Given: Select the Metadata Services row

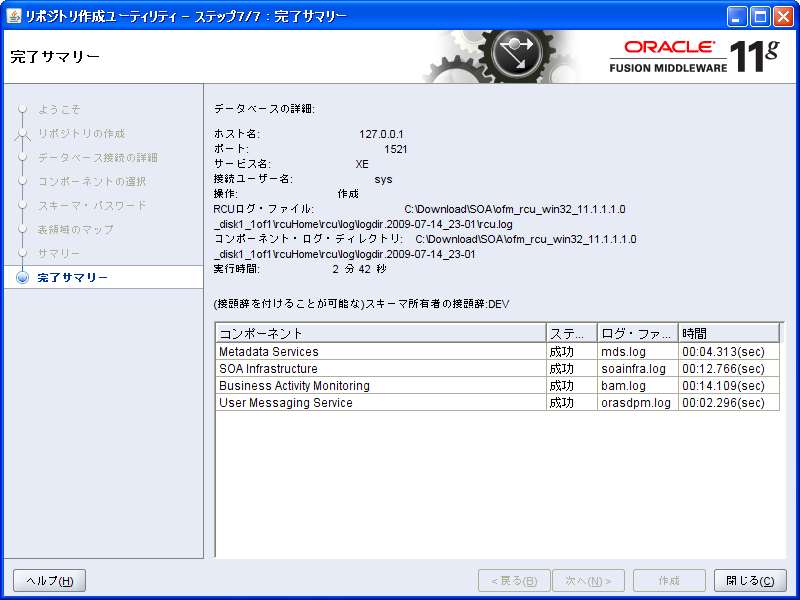Looking at the screenshot, I should tap(280, 352).
